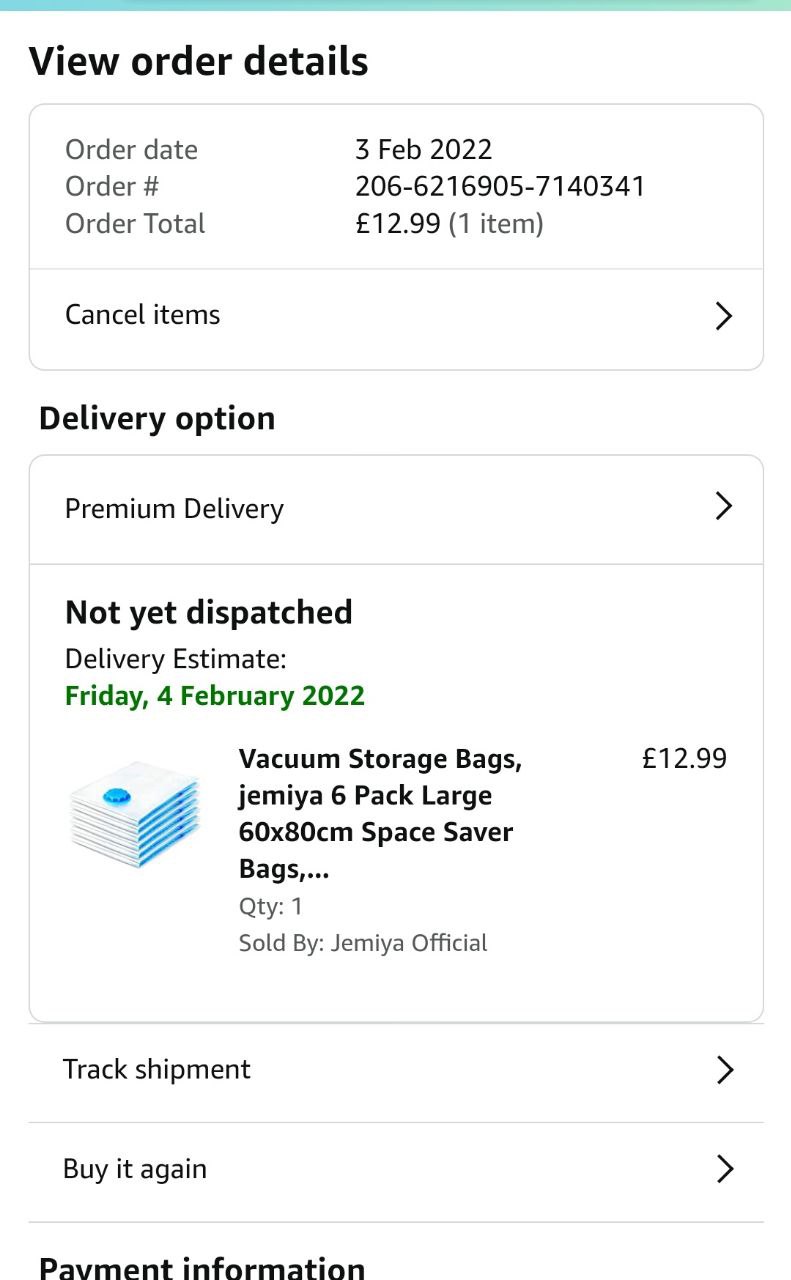Open the Vacuum Storage Bags product title

380,814
